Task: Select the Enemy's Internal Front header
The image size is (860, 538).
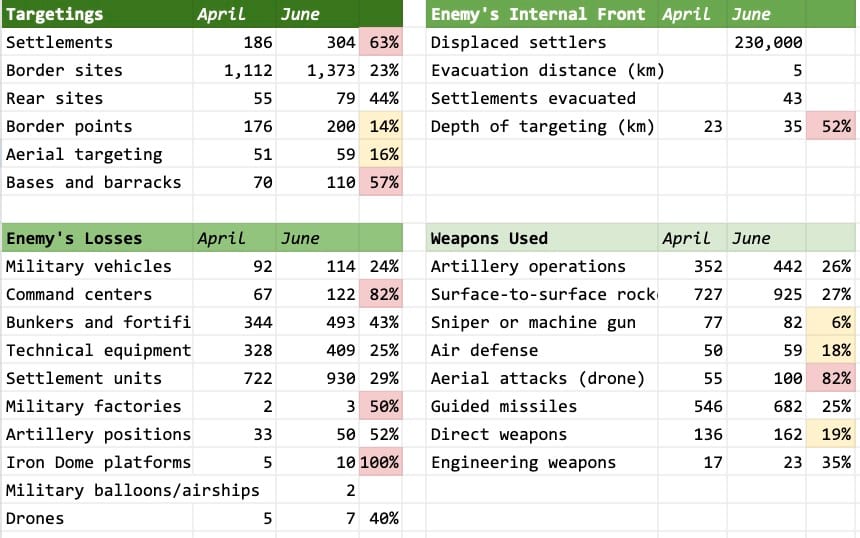Action: tap(542, 14)
